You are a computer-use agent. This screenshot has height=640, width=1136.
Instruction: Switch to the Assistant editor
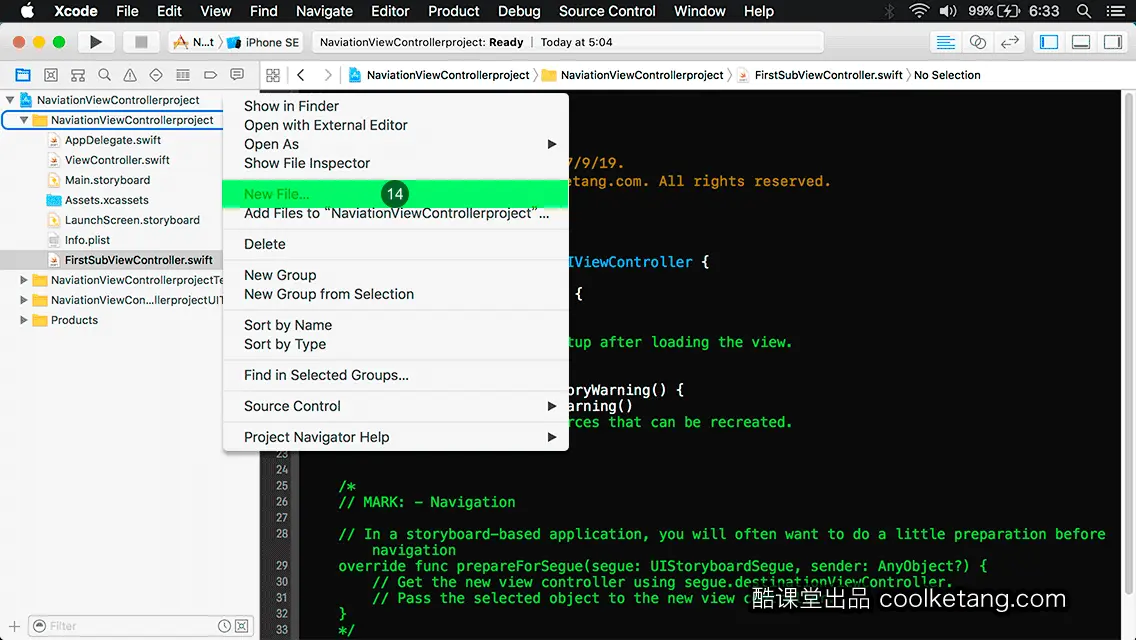point(977,42)
